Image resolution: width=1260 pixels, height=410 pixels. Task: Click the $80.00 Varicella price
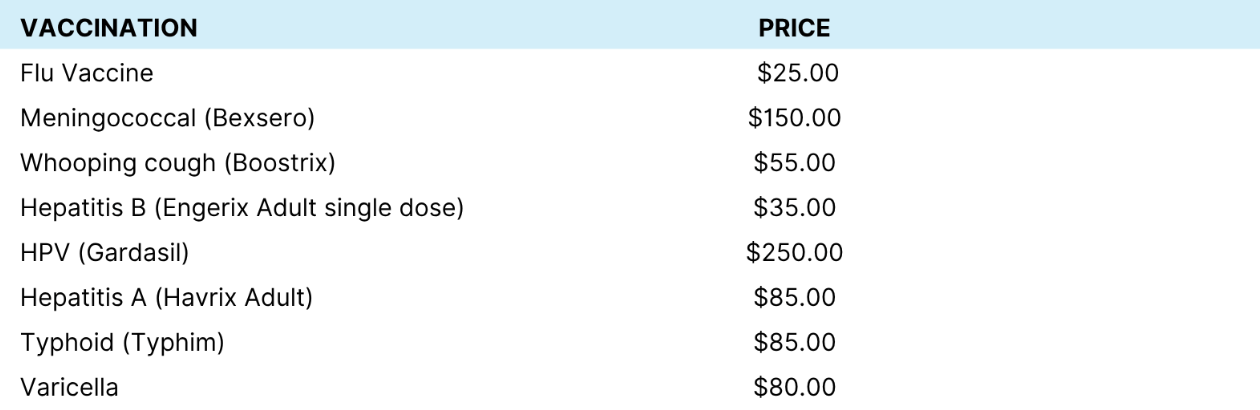pyautogui.click(x=796, y=388)
